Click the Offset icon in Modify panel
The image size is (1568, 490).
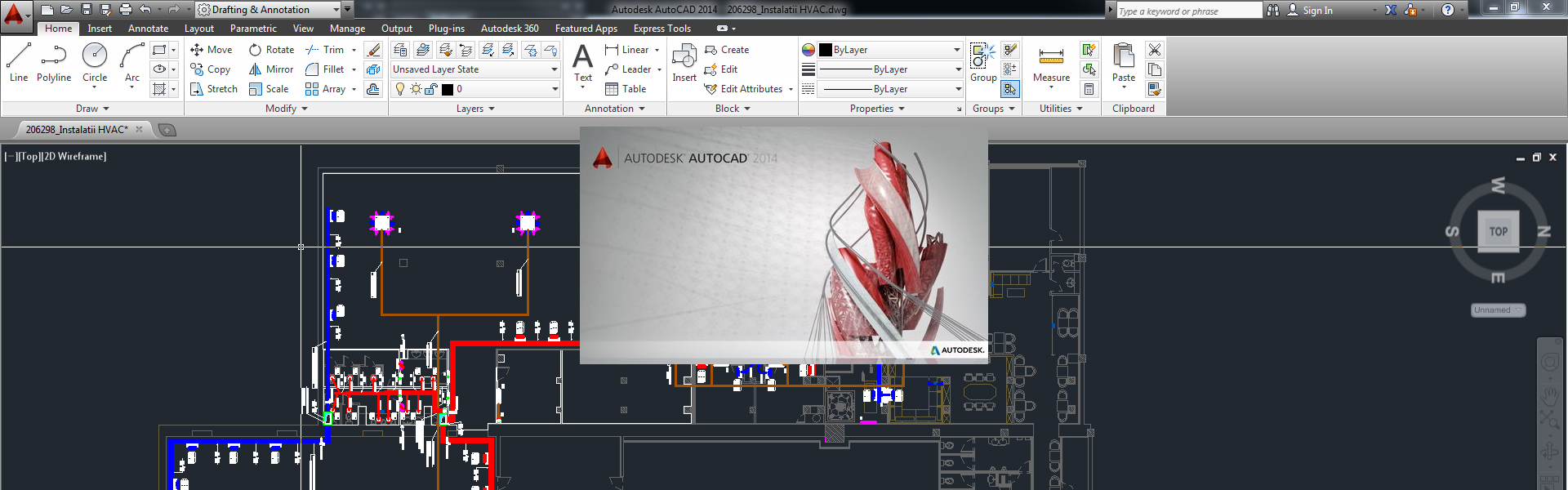pyautogui.click(x=373, y=89)
